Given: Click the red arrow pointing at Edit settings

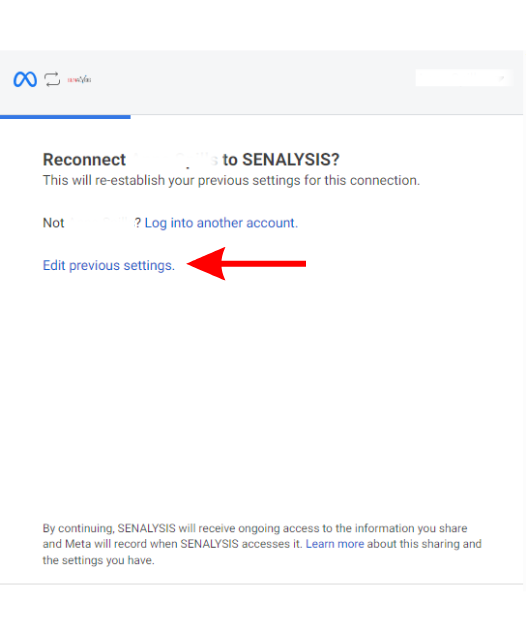Looking at the screenshot, I should click(x=246, y=264).
